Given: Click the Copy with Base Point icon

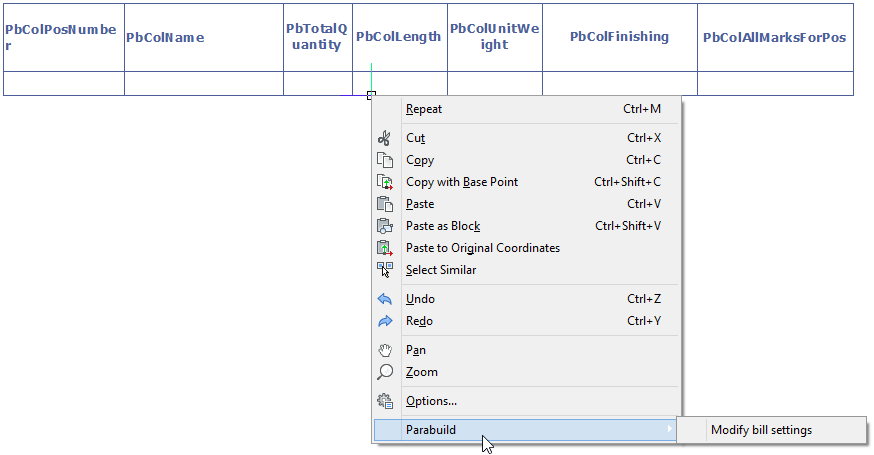Looking at the screenshot, I should click(x=385, y=182).
